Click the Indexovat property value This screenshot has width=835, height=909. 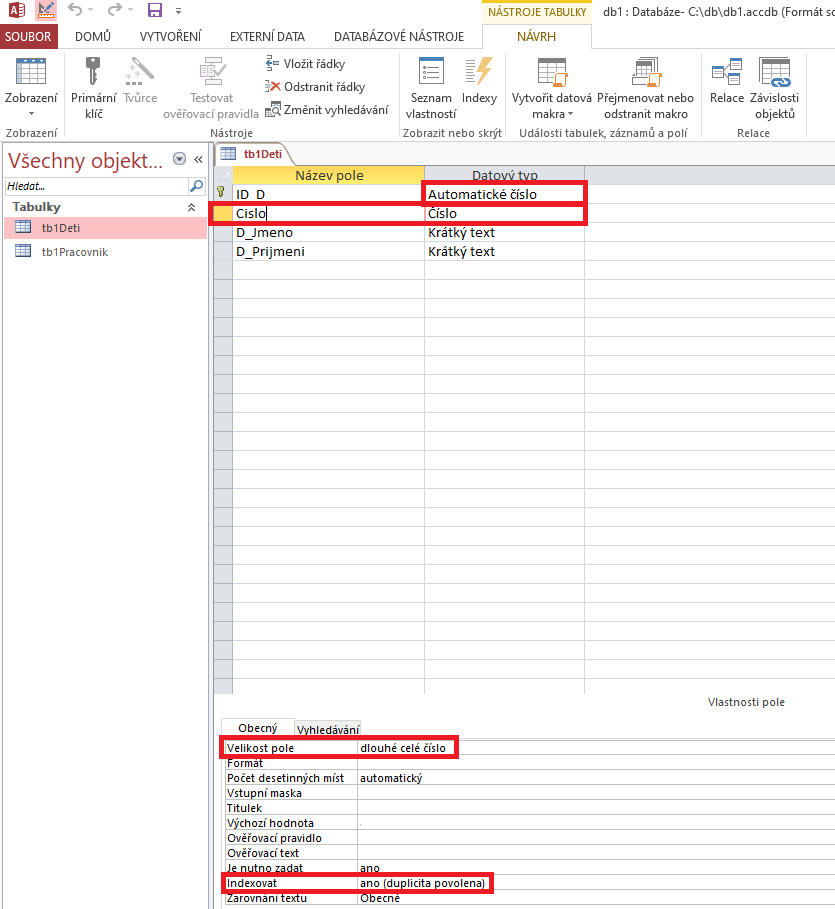[424, 883]
